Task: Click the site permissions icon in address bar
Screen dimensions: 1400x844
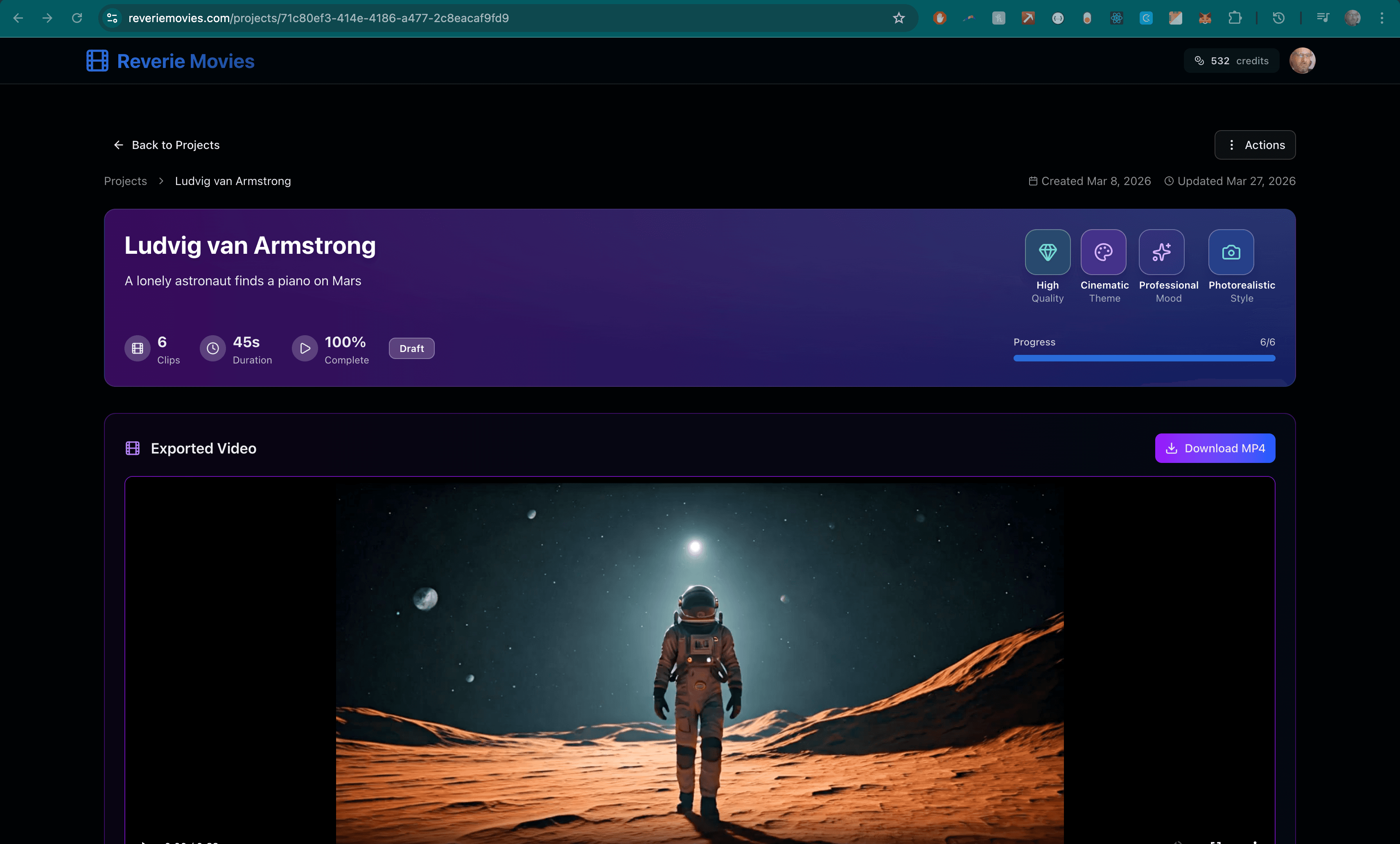Action: [x=111, y=18]
